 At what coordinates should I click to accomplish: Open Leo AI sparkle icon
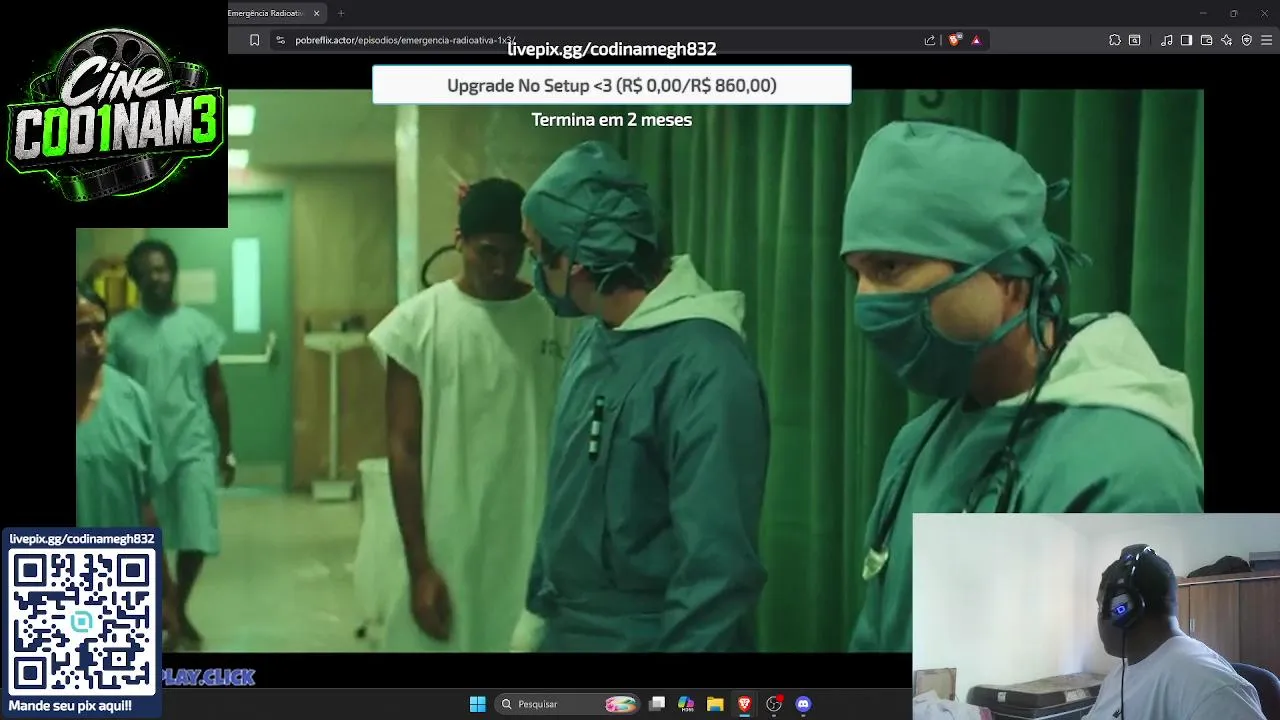point(1227,40)
